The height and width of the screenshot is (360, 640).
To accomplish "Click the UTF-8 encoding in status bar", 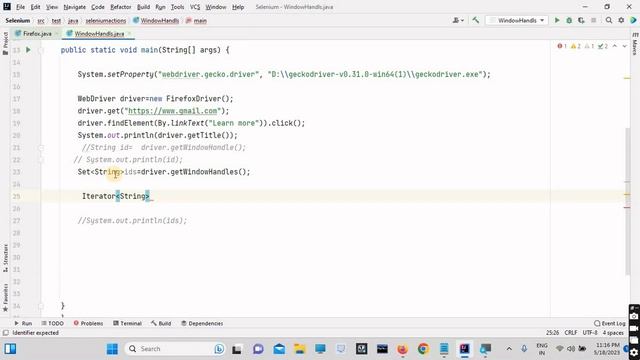I will (x=590, y=333).
